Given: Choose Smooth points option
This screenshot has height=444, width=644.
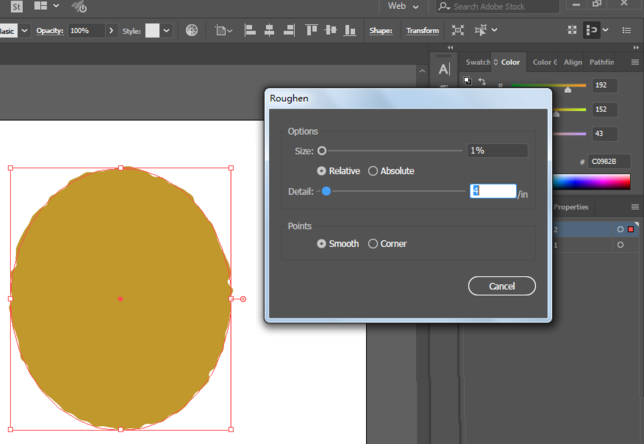Looking at the screenshot, I should (x=322, y=243).
